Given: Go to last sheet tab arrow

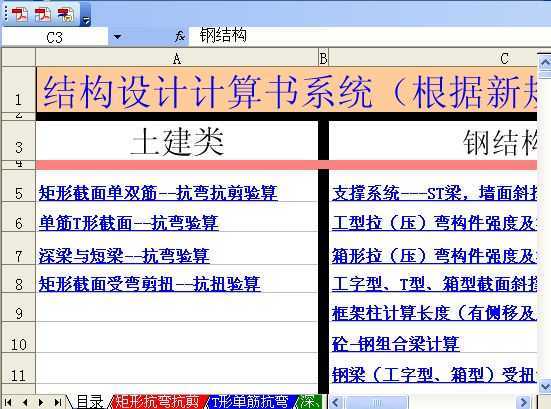Looking at the screenshot, I should point(58,402).
